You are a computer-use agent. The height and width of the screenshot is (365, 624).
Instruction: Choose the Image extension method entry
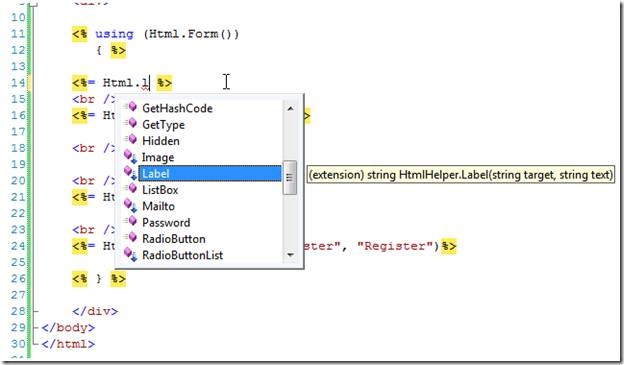click(158, 157)
